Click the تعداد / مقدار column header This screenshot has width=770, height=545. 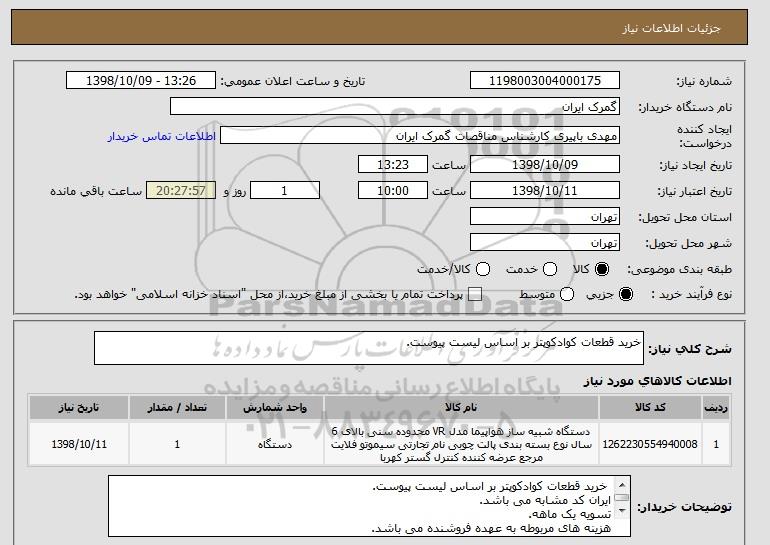coord(177,408)
